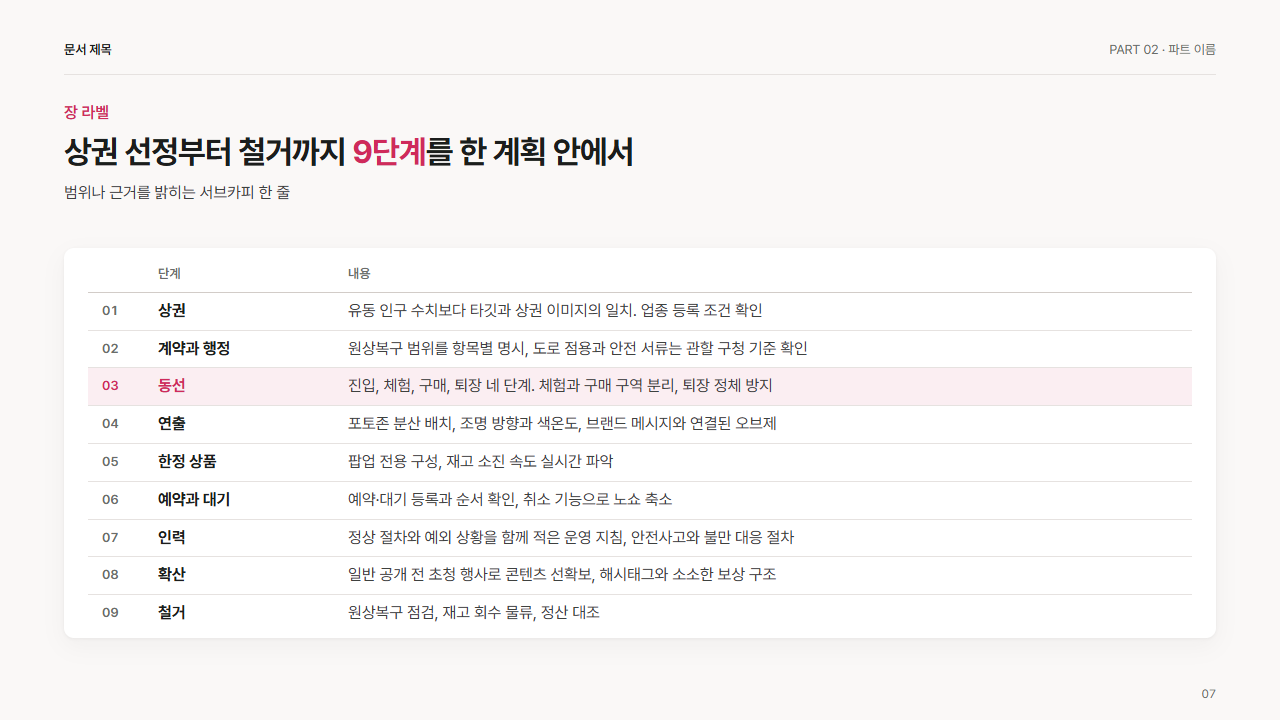Click row number '04'
The image size is (1280, 720).
[110, 424]
